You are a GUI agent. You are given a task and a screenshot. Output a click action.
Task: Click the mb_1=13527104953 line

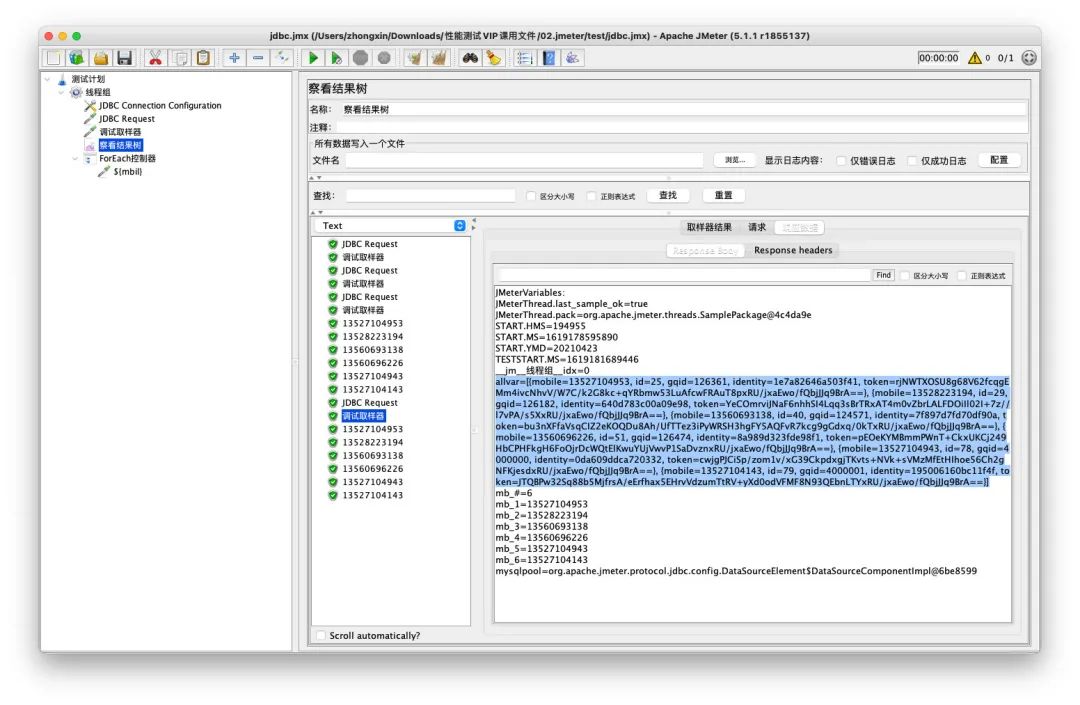(x=541, y=504)
